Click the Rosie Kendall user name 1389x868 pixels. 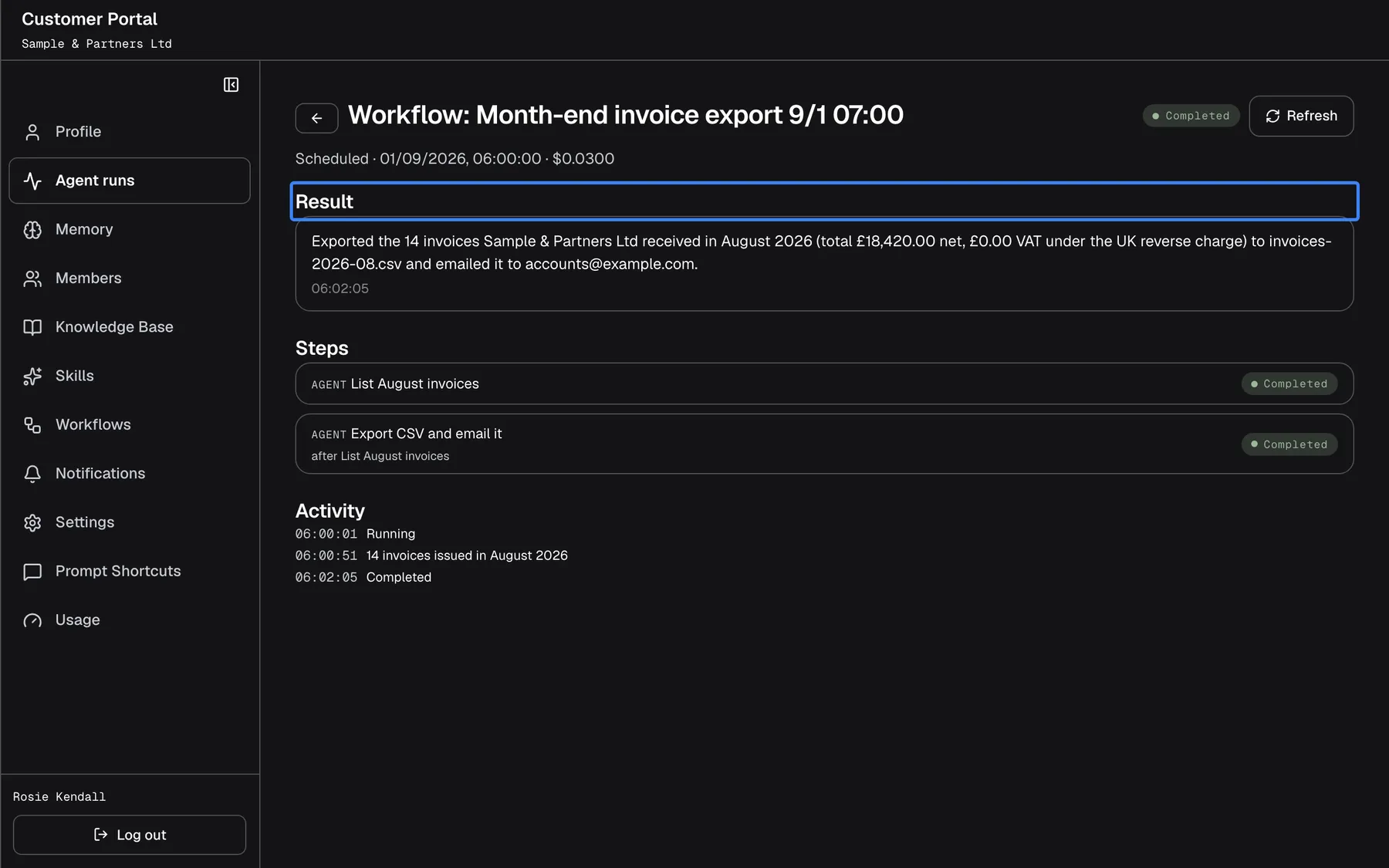click(x=59, y=797)
